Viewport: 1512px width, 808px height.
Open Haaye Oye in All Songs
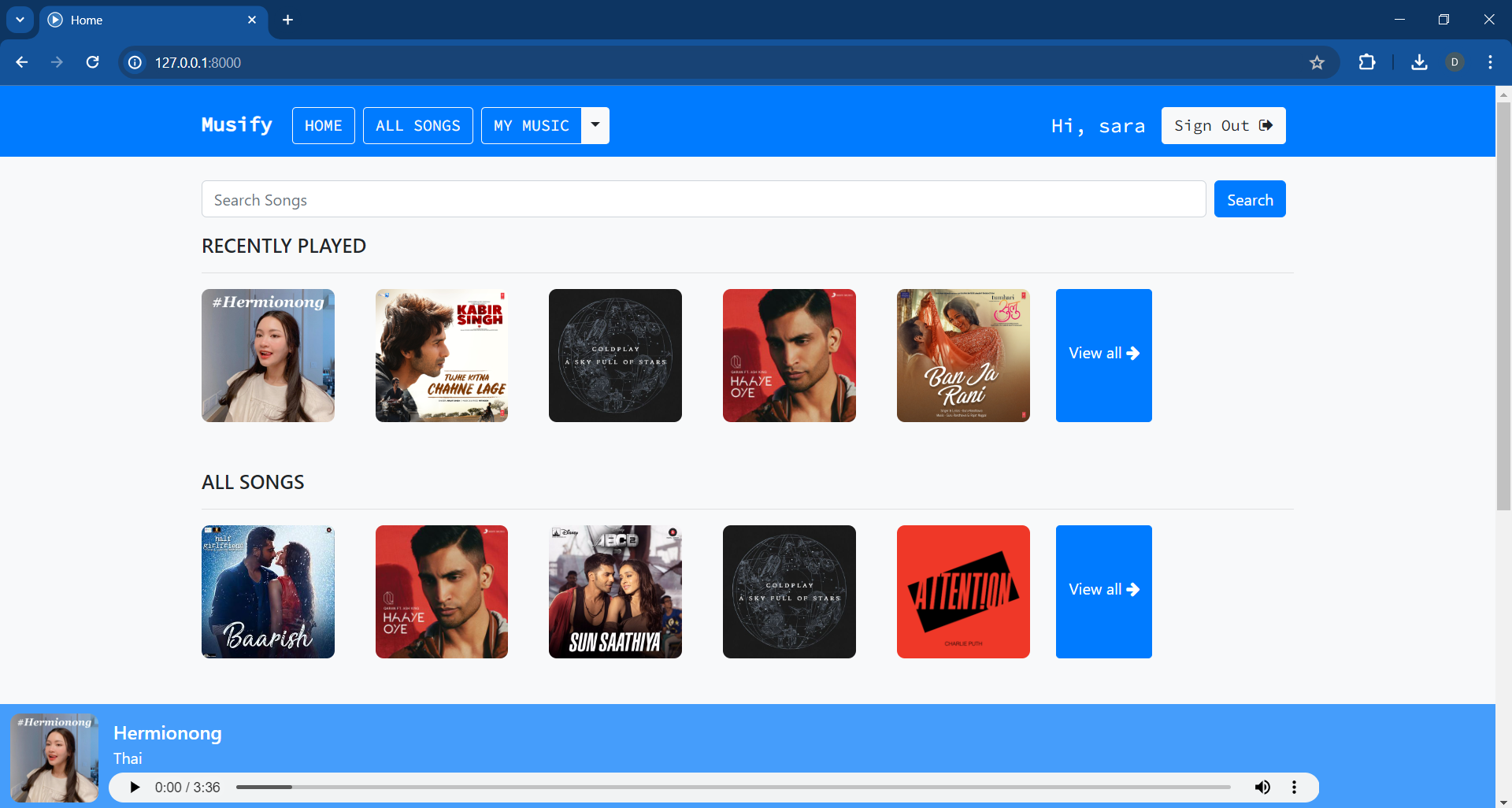(442, 591)
